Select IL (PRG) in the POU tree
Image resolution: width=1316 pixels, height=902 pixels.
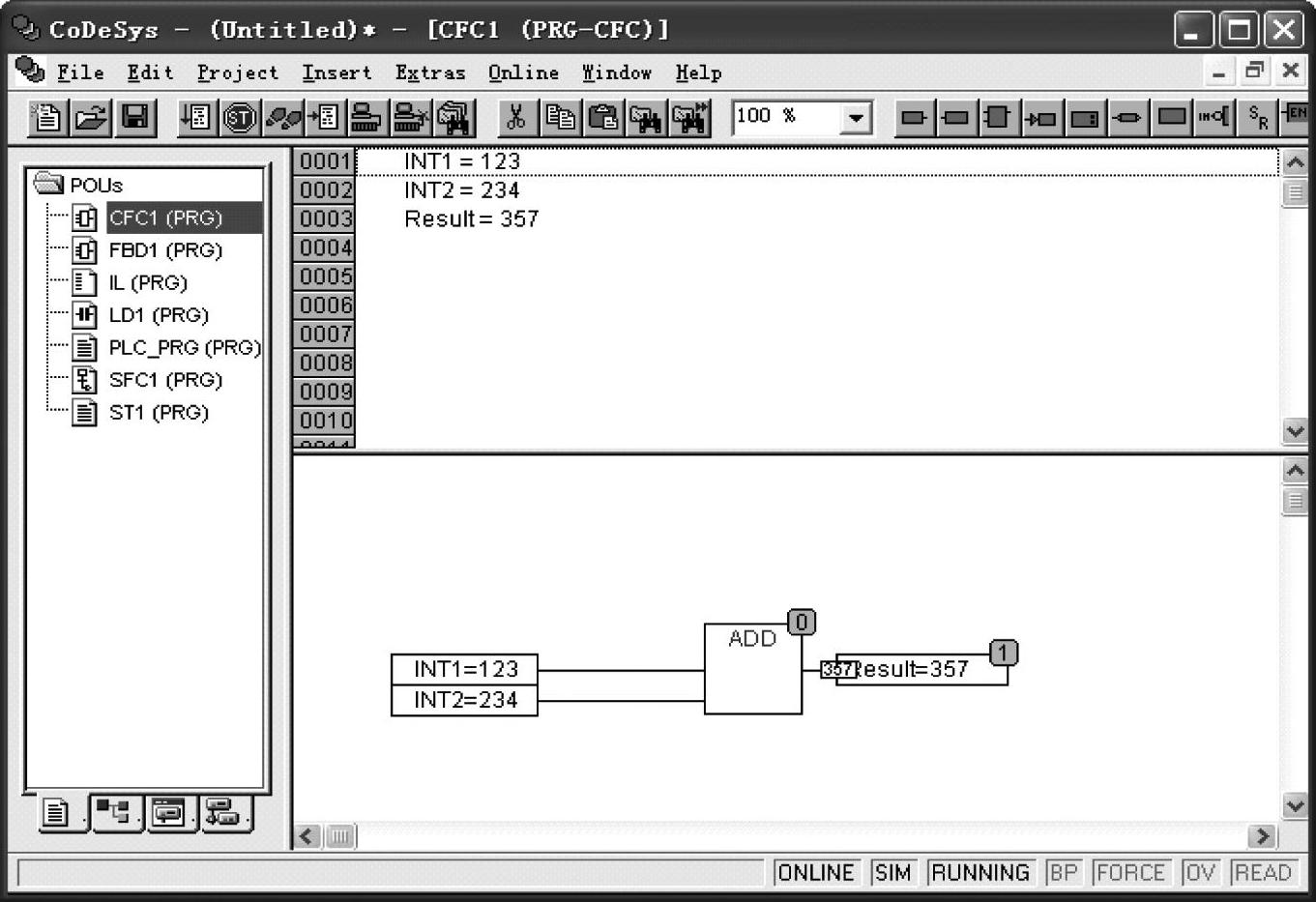coord(148,282)
